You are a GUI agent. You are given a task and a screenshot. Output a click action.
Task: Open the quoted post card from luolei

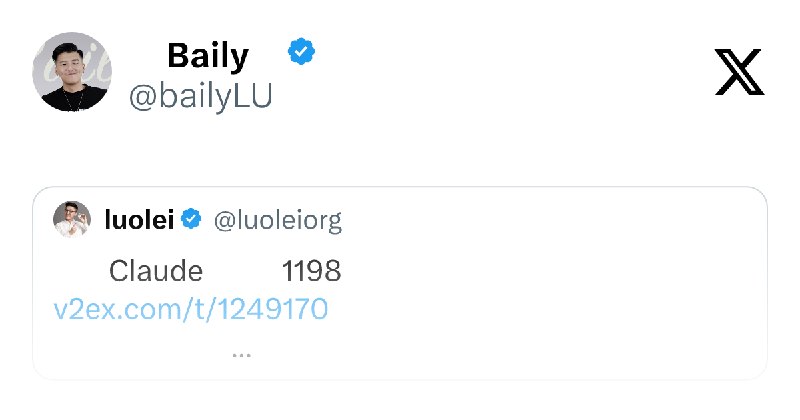(x=400, y=283)
